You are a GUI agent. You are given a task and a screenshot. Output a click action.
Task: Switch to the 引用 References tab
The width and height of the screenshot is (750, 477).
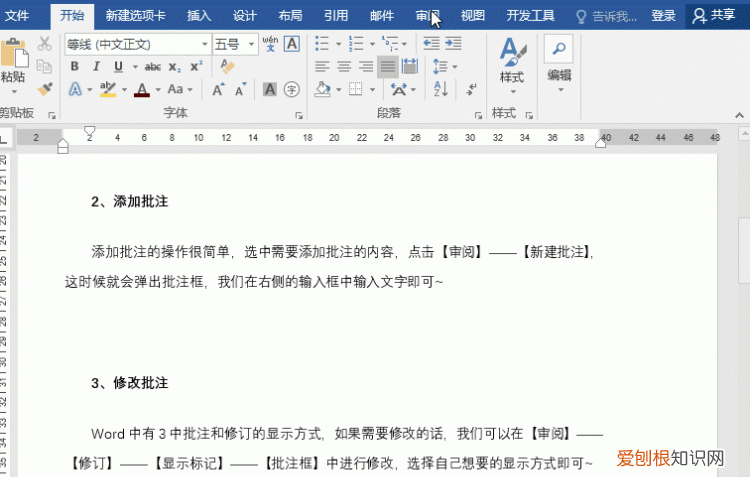[336, 16]
